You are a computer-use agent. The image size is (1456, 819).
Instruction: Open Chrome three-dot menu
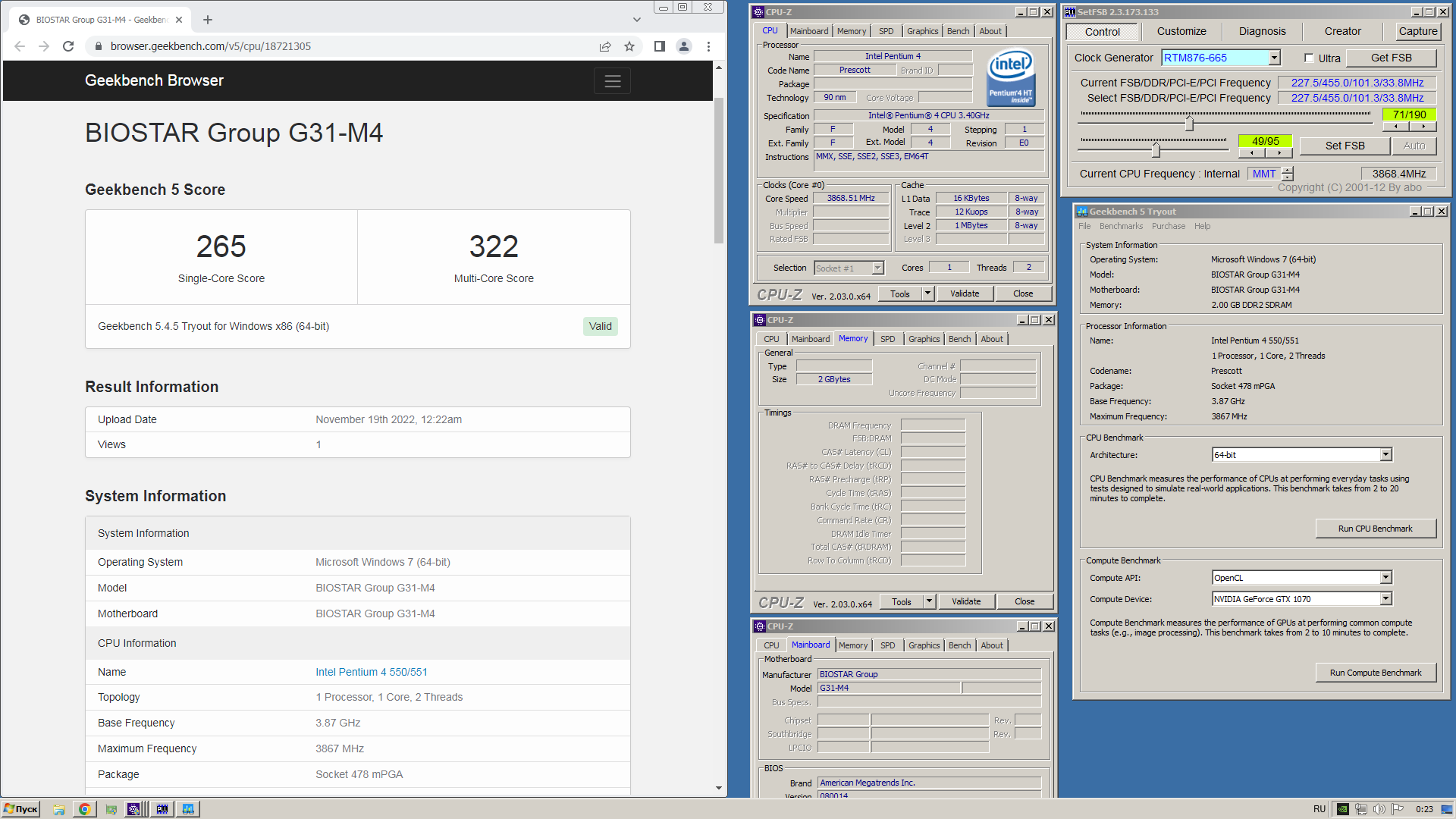point(708,46)
